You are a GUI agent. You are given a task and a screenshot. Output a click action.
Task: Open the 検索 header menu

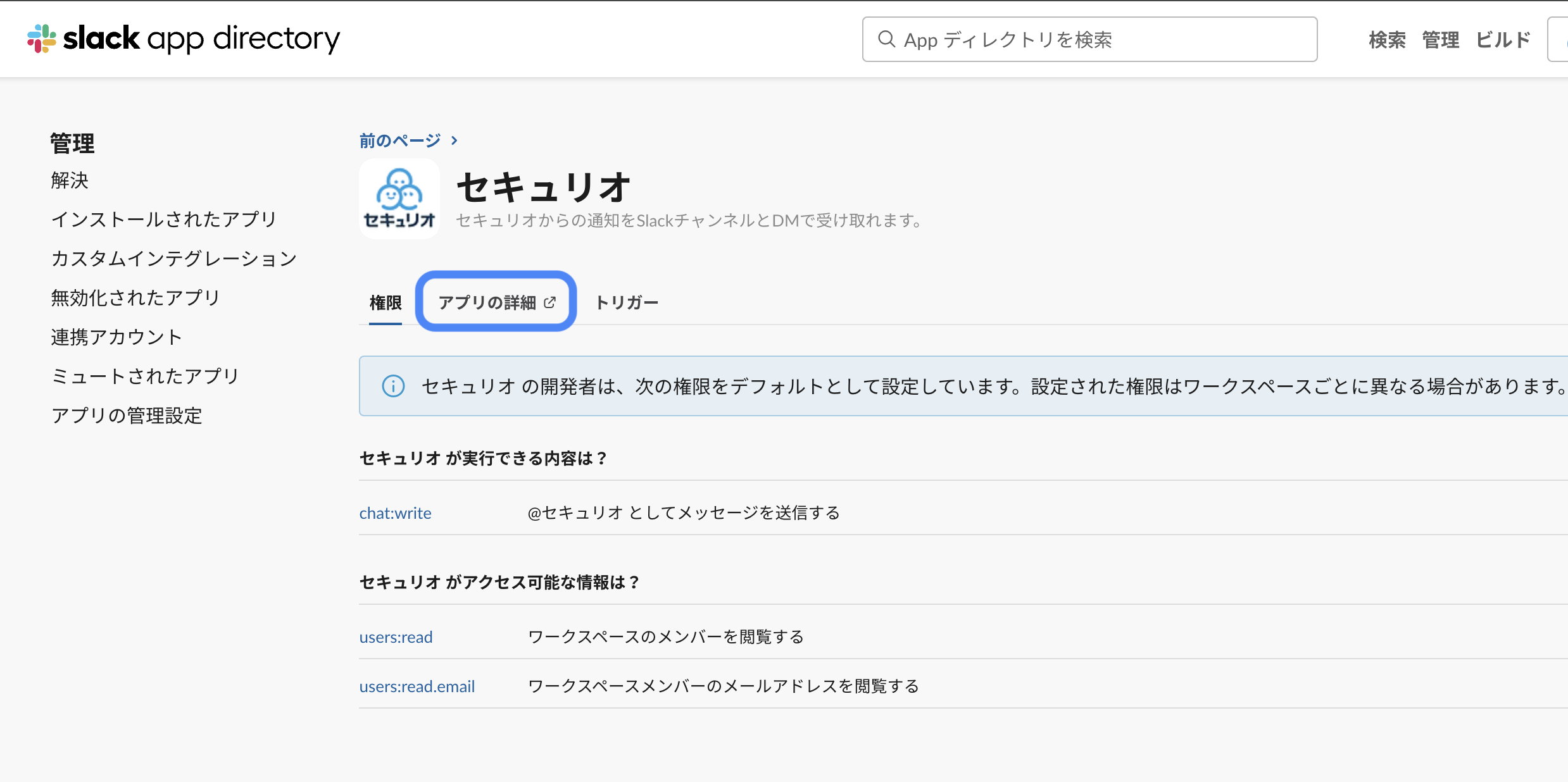(x=1387, y=40)
